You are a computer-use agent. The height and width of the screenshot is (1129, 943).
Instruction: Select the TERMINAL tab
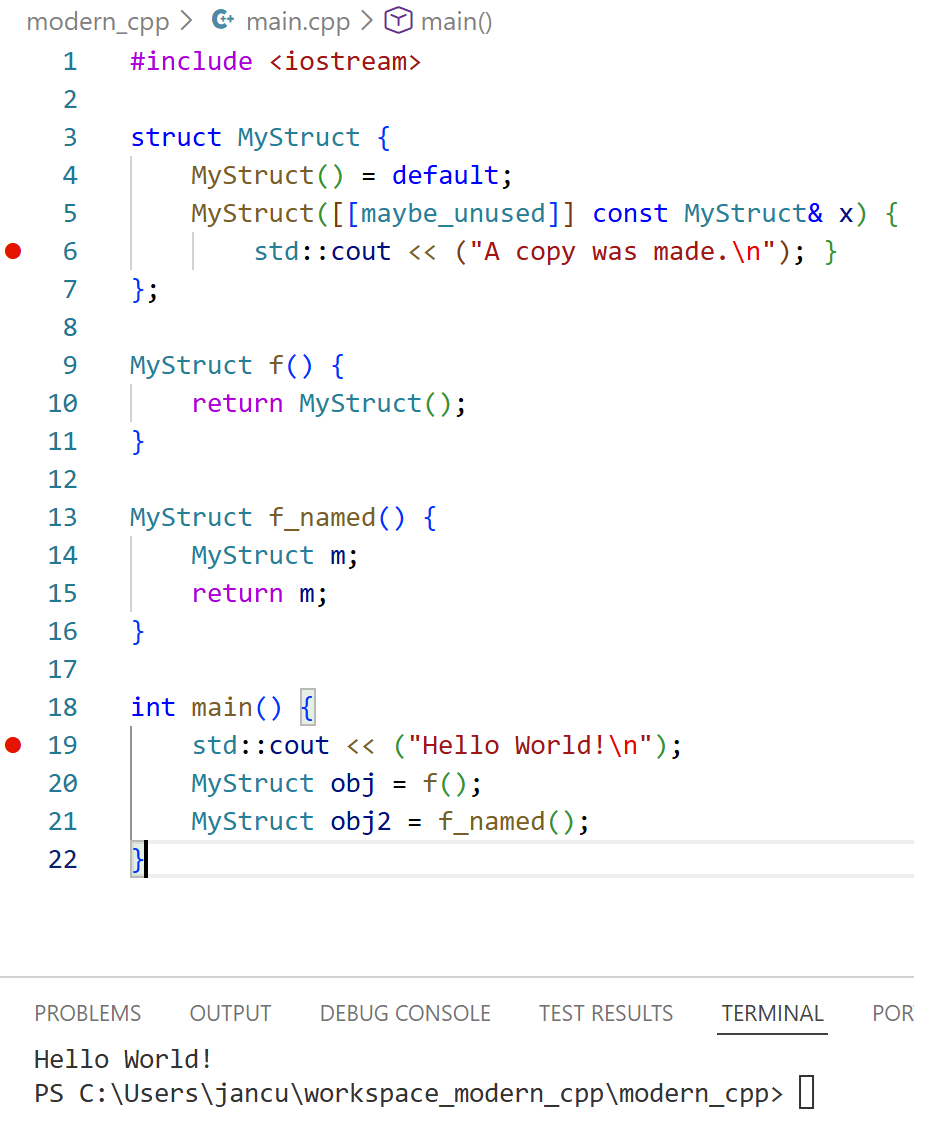[772, 1013]
